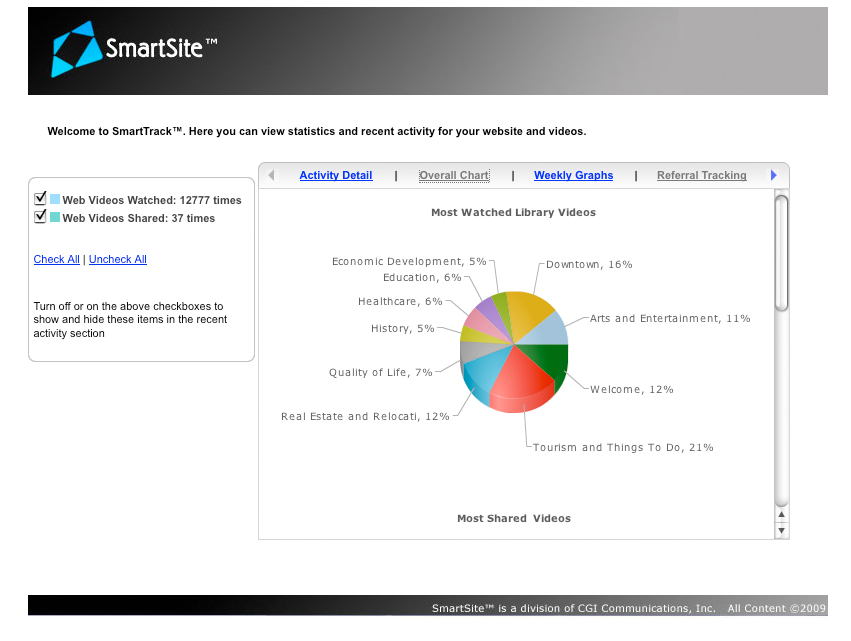Click 'Web Videos Shared: 37 times' text

tap(138, 218)
